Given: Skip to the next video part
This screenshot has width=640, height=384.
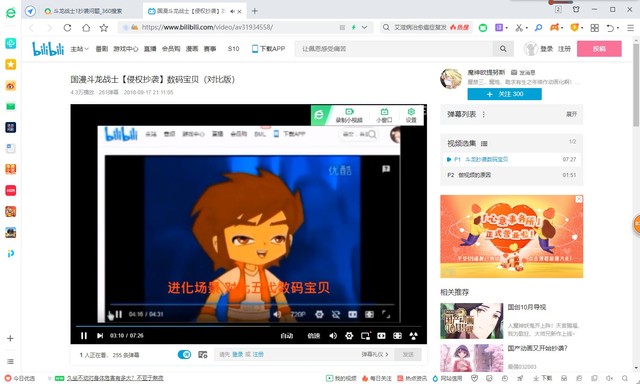Looking at the screenshot, I should (x=100, y=335).
